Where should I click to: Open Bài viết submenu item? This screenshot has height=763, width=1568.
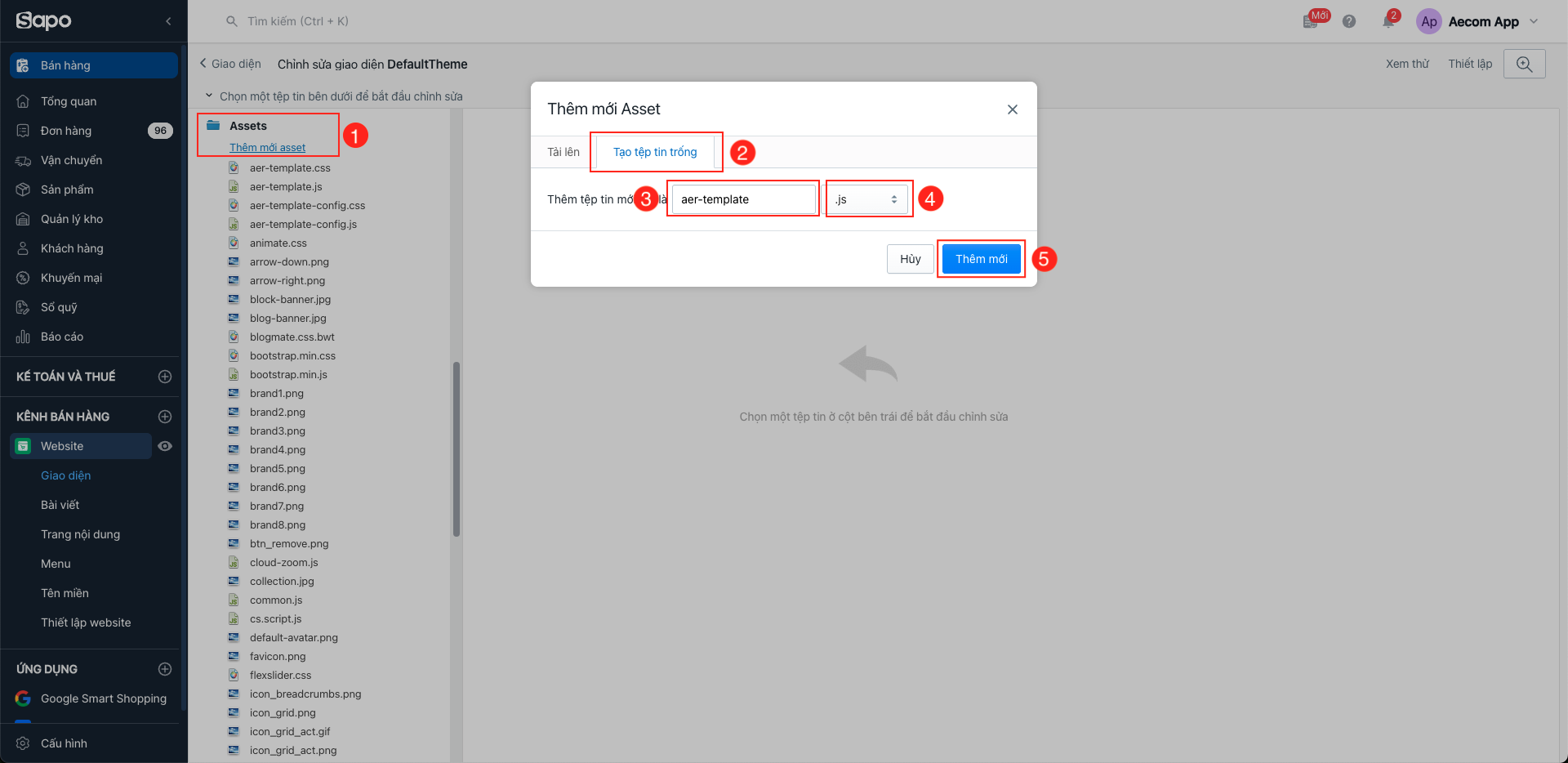click(x=60, y=505)
